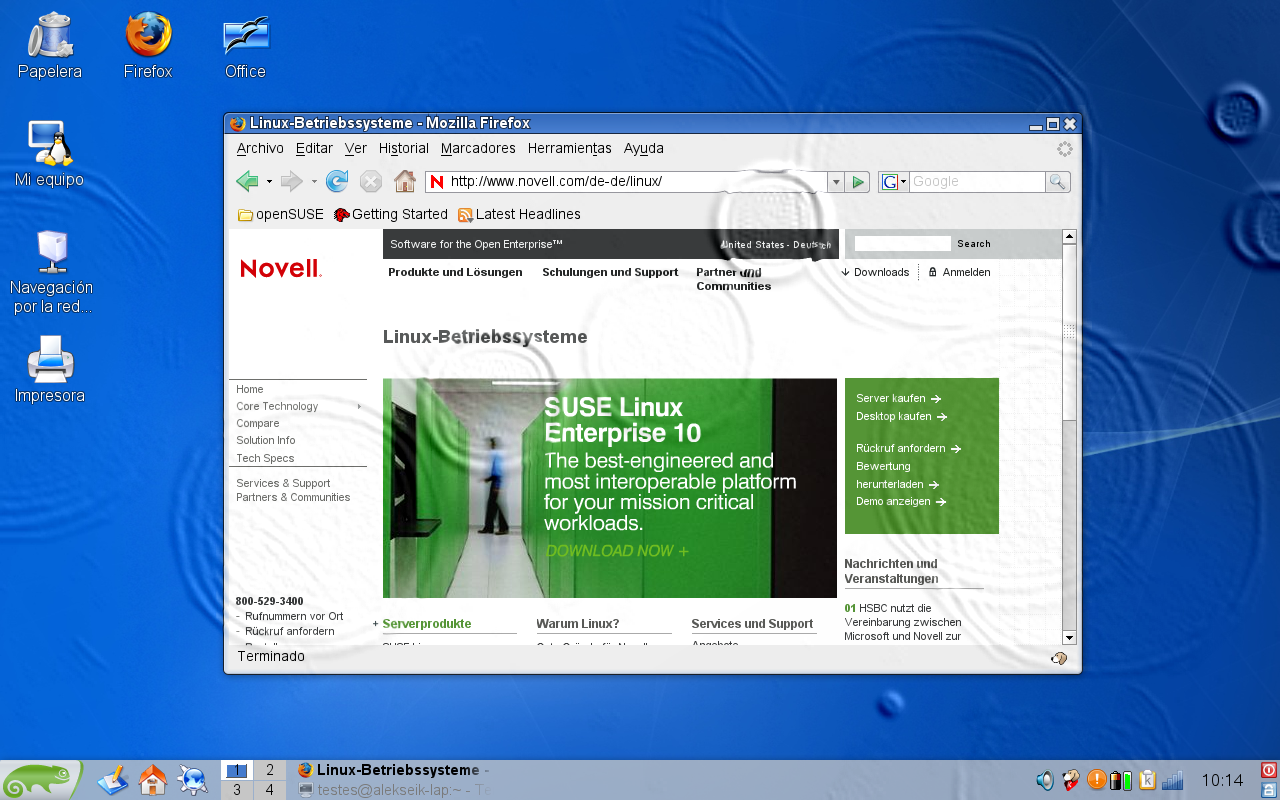Open the battery status tray icon
Screen dimensions: 1280x800
[1121, 780]
